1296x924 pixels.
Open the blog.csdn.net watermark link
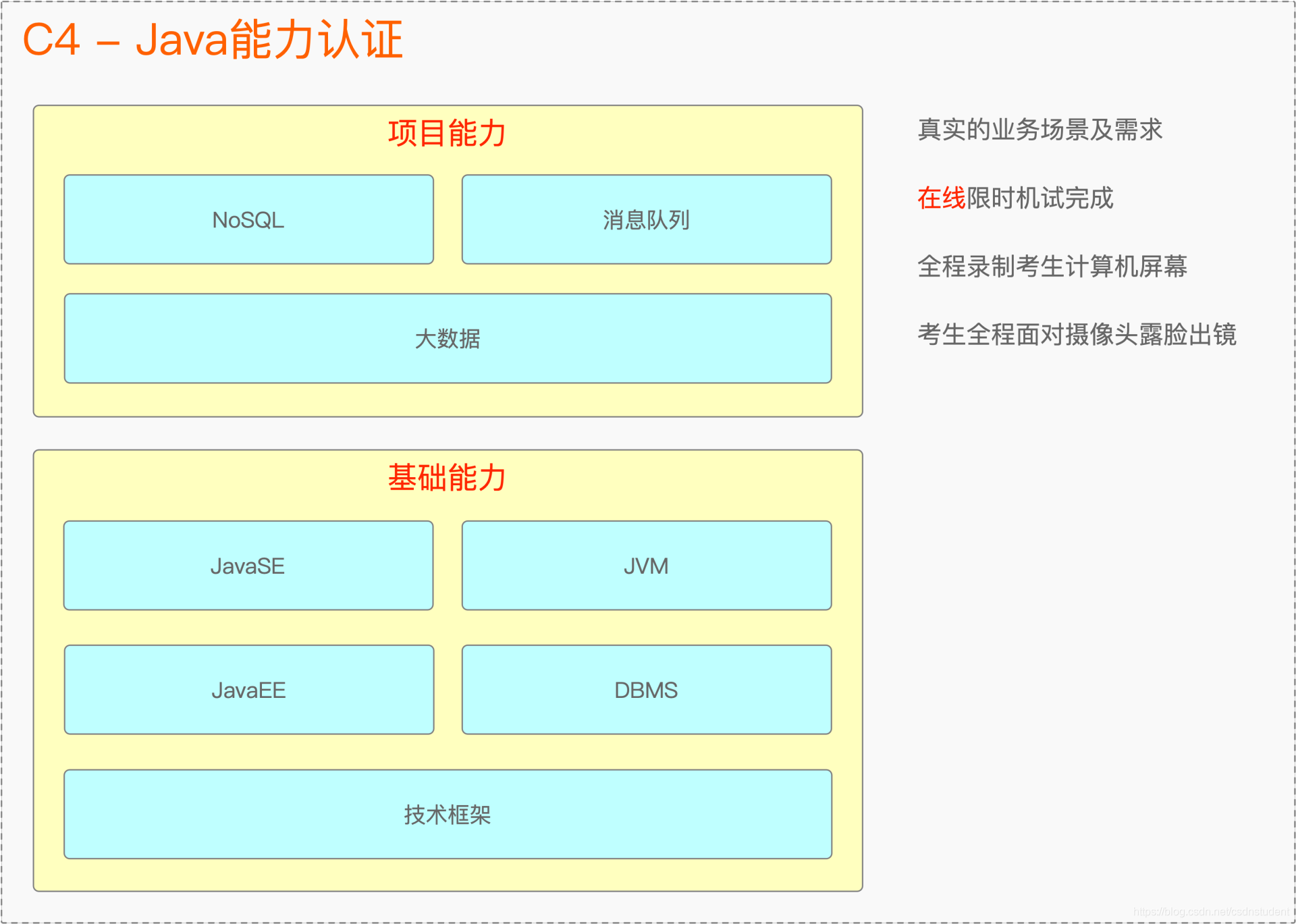[x=1211, y=912]
